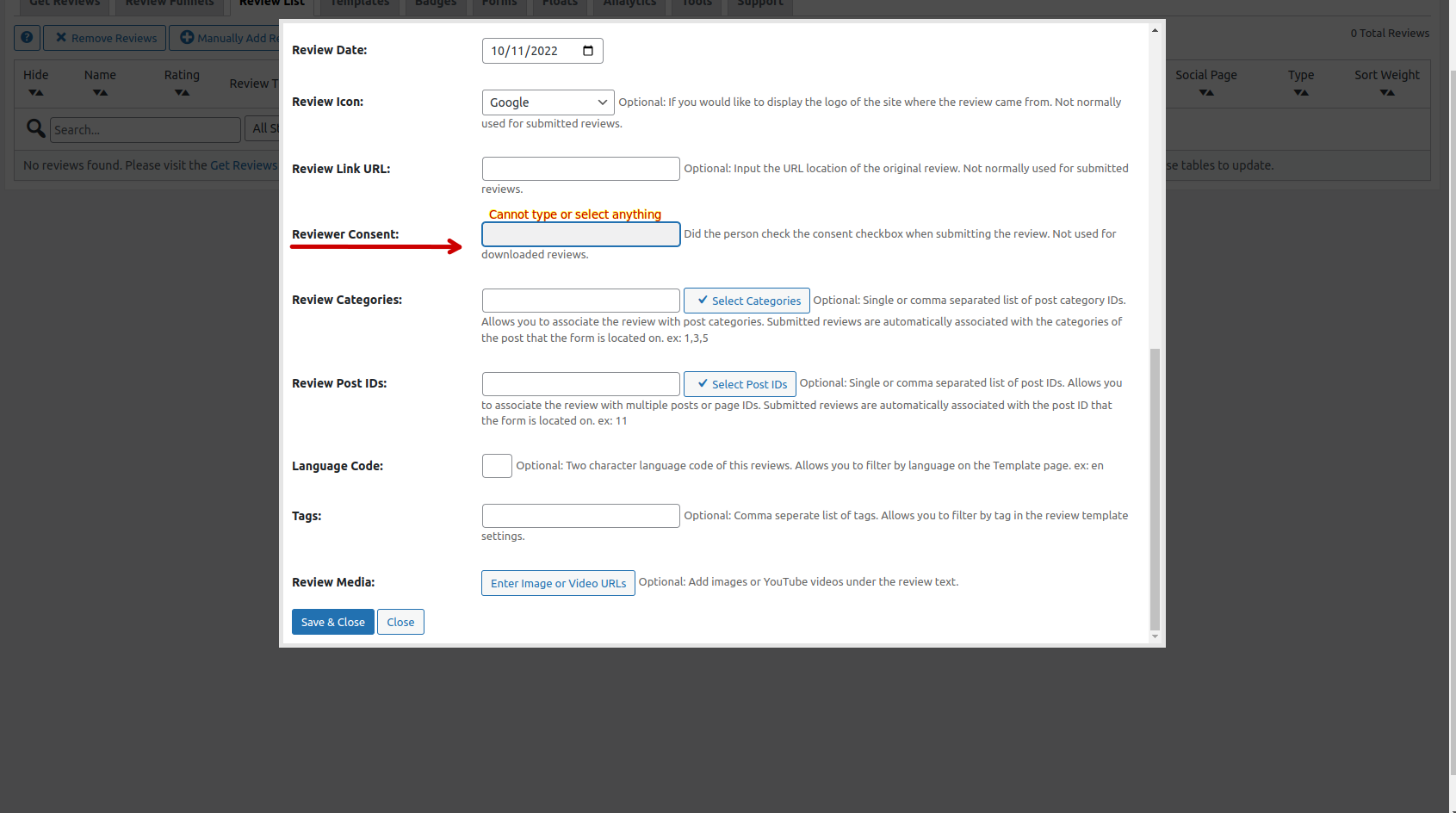Open the Templates tab
Screen dimensions: 1456x813
(x=360, y=5)
